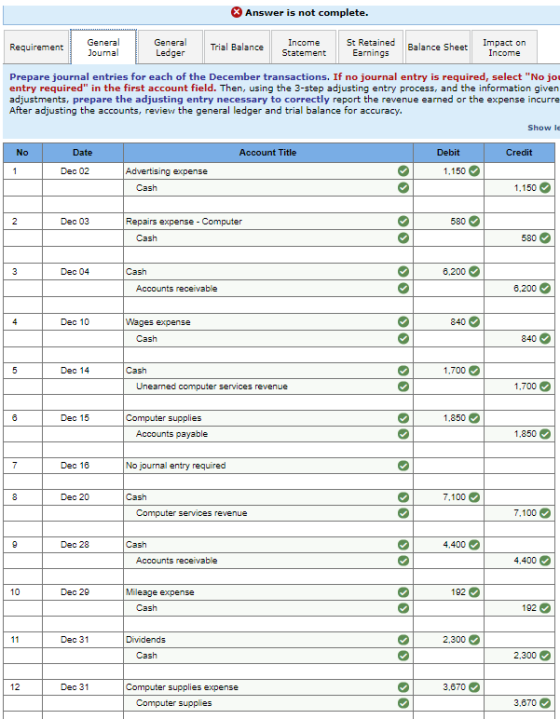Open the Income Statement tab
Image resolution: width=560 pixels, height=719 pixels.
[x=304, y=47]
